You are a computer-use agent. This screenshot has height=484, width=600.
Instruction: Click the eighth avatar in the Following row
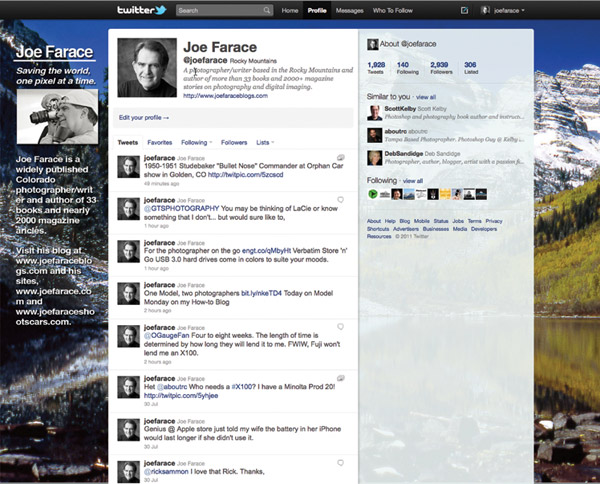457,194
